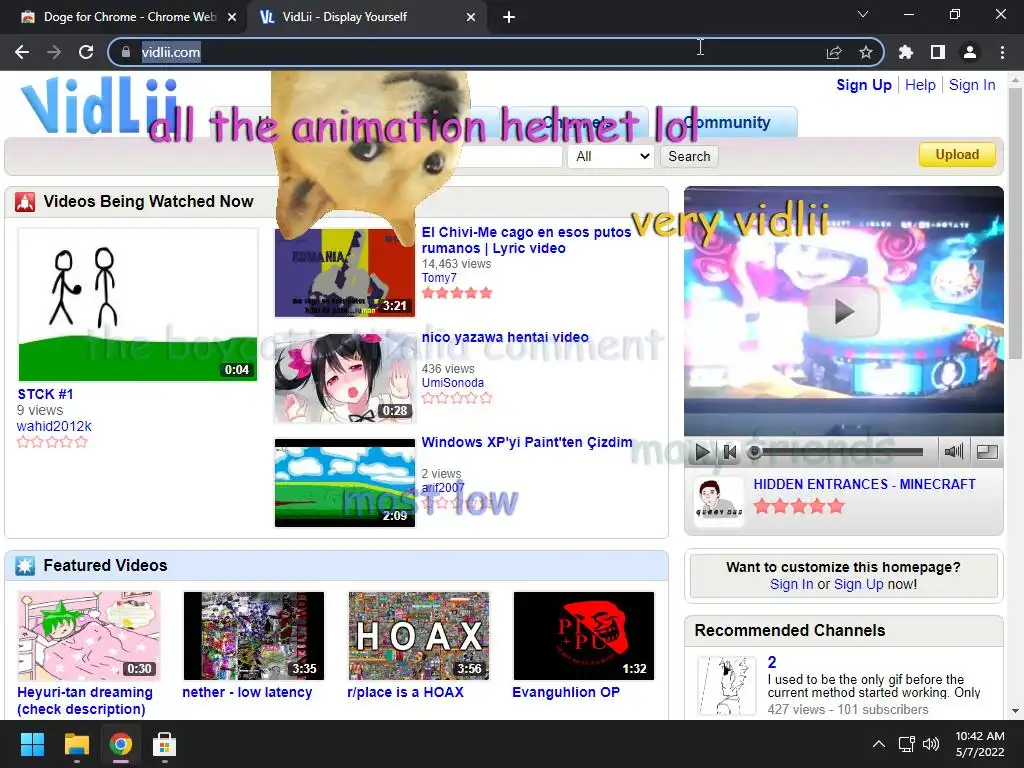Screen dimensions: 1024x768
Task: Click the Search button
Action: 689,156
